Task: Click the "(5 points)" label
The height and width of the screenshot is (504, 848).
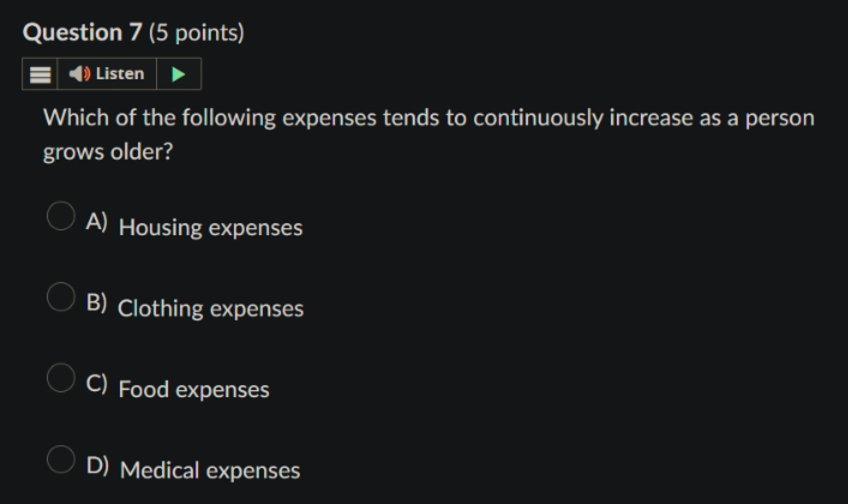Action: pos(197,33)
